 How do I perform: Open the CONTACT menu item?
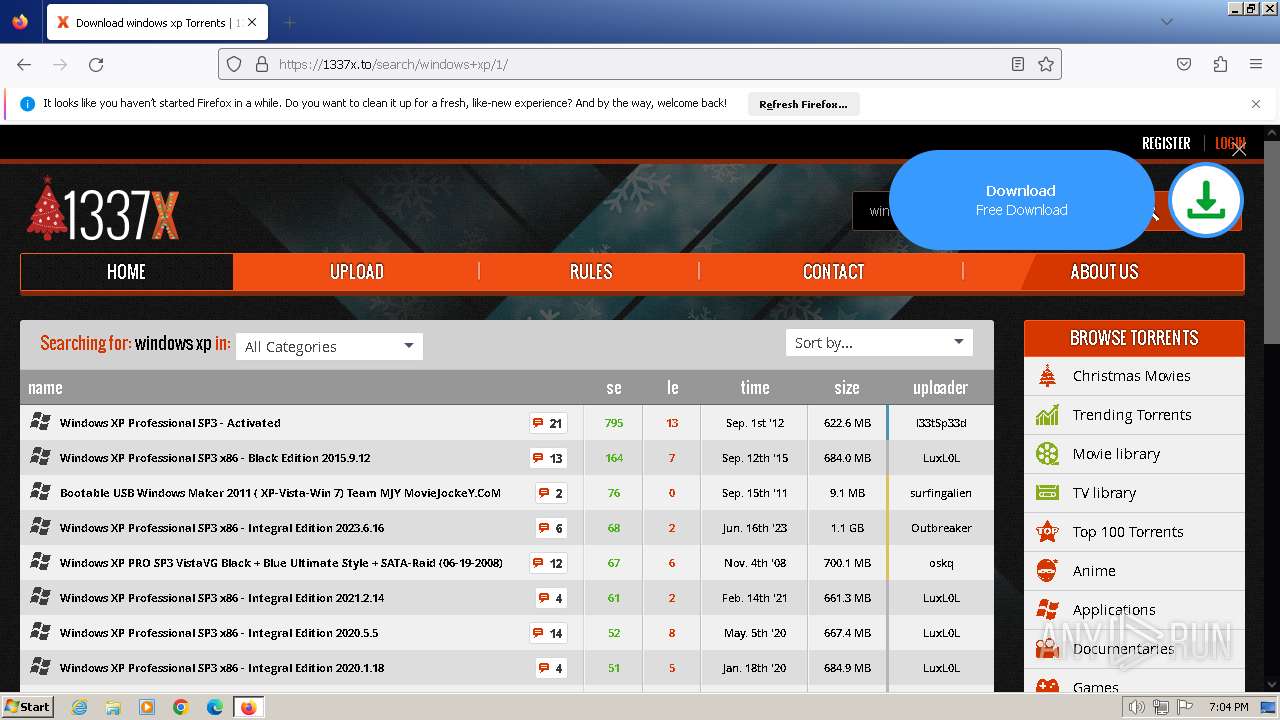pyautogui.click(x=833, y=272)
